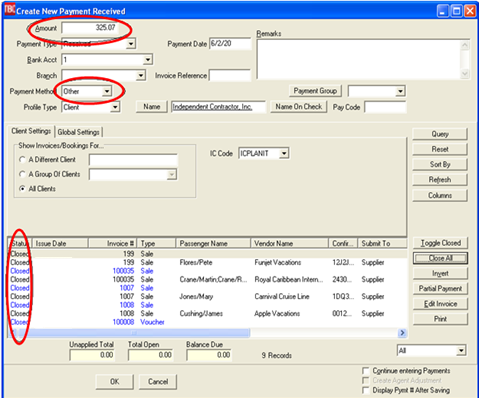Click the Payment Date field
479x398 pixels.
(230, 44)
